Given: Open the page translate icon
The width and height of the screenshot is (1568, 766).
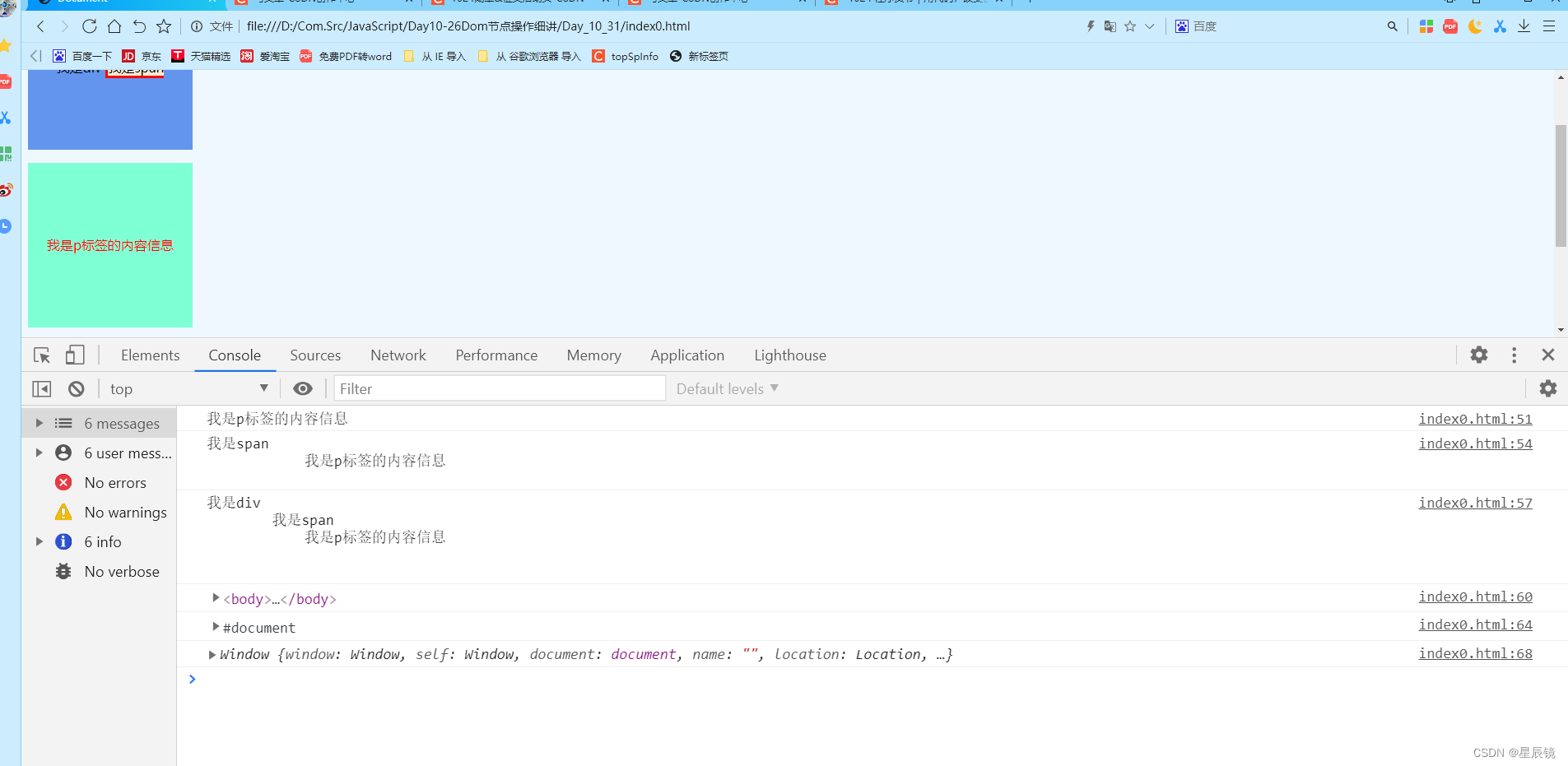Looking at the screenshot, I should [1110, 26].
